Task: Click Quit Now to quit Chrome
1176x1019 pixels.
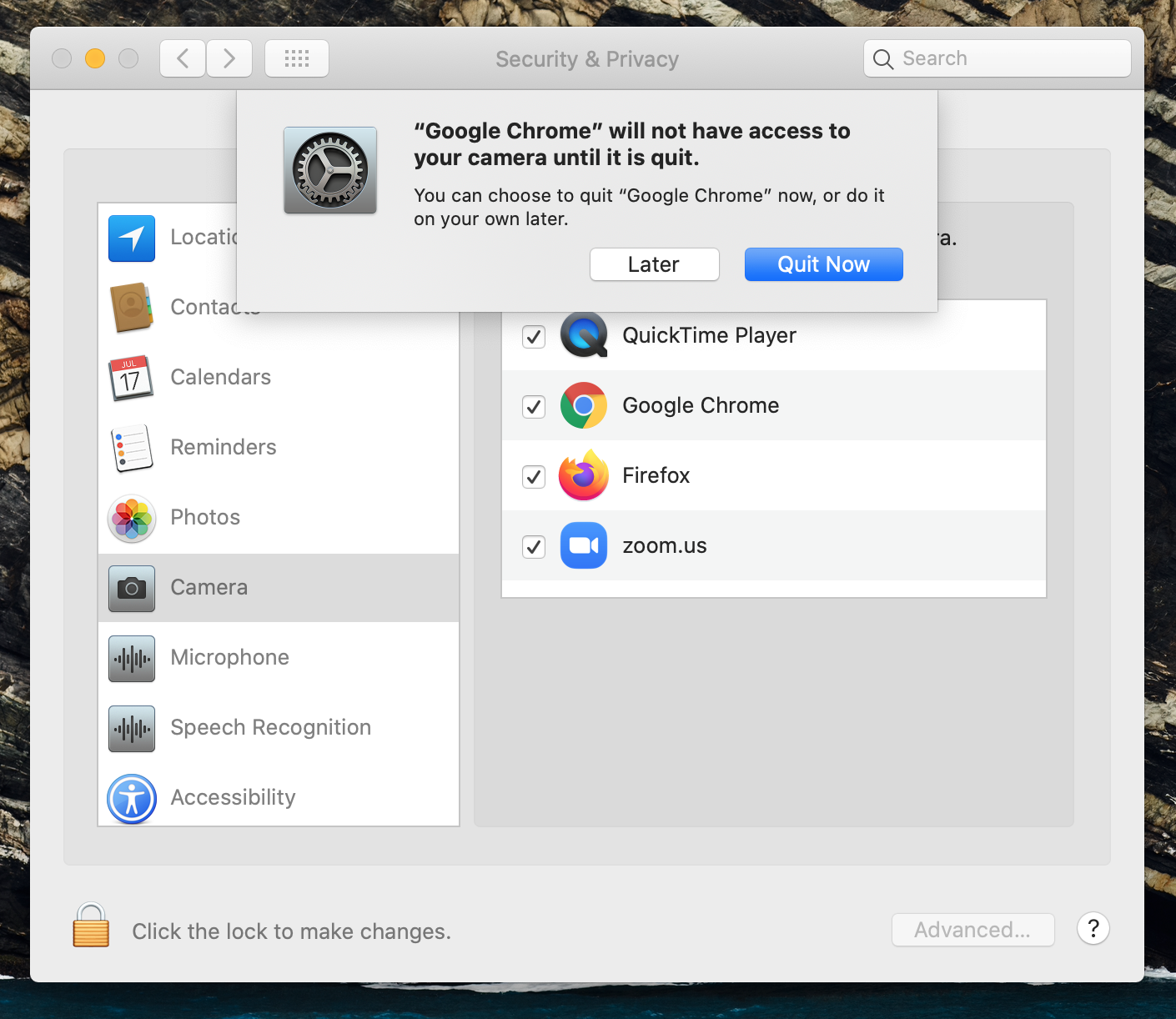Action: (824, 264)
